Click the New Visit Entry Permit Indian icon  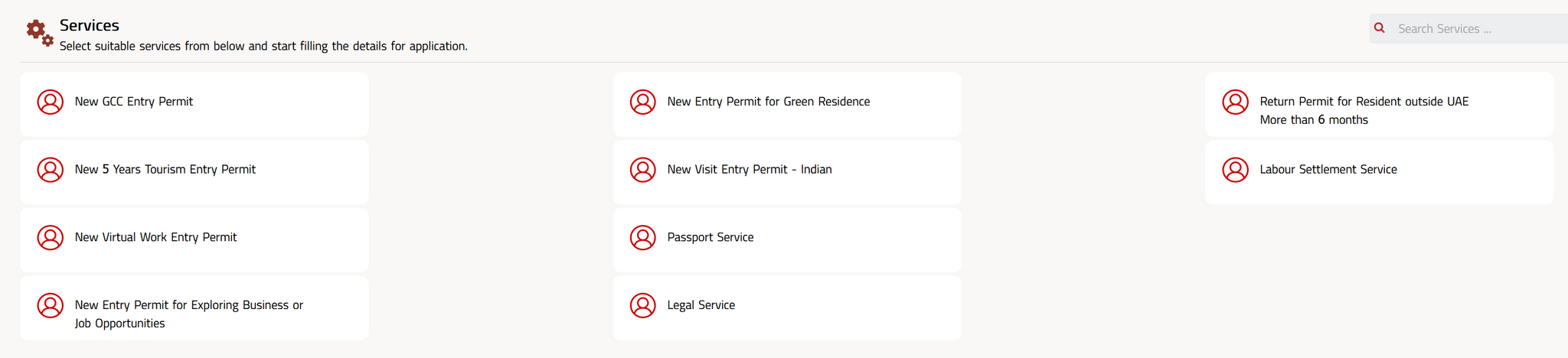pyautogui.click(x=643, y=170)
